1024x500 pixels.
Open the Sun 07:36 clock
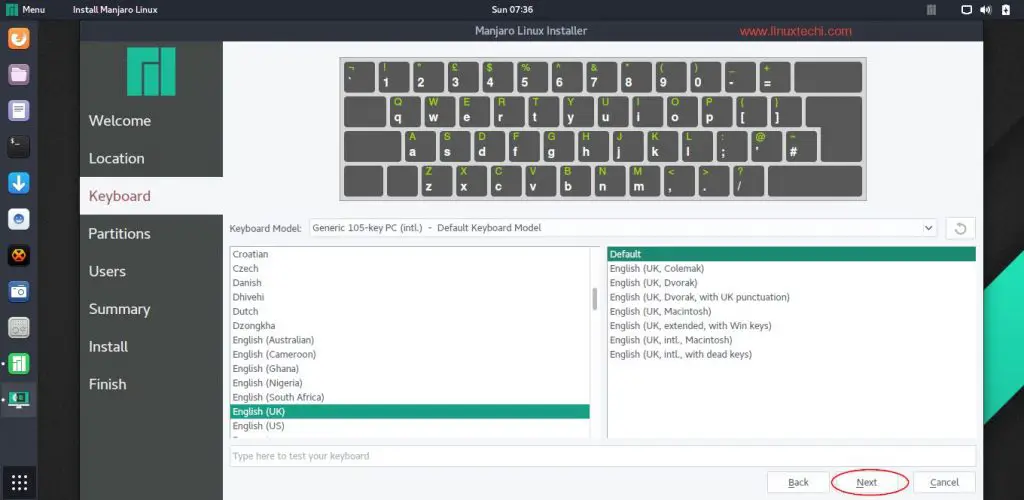coord(512,10)
